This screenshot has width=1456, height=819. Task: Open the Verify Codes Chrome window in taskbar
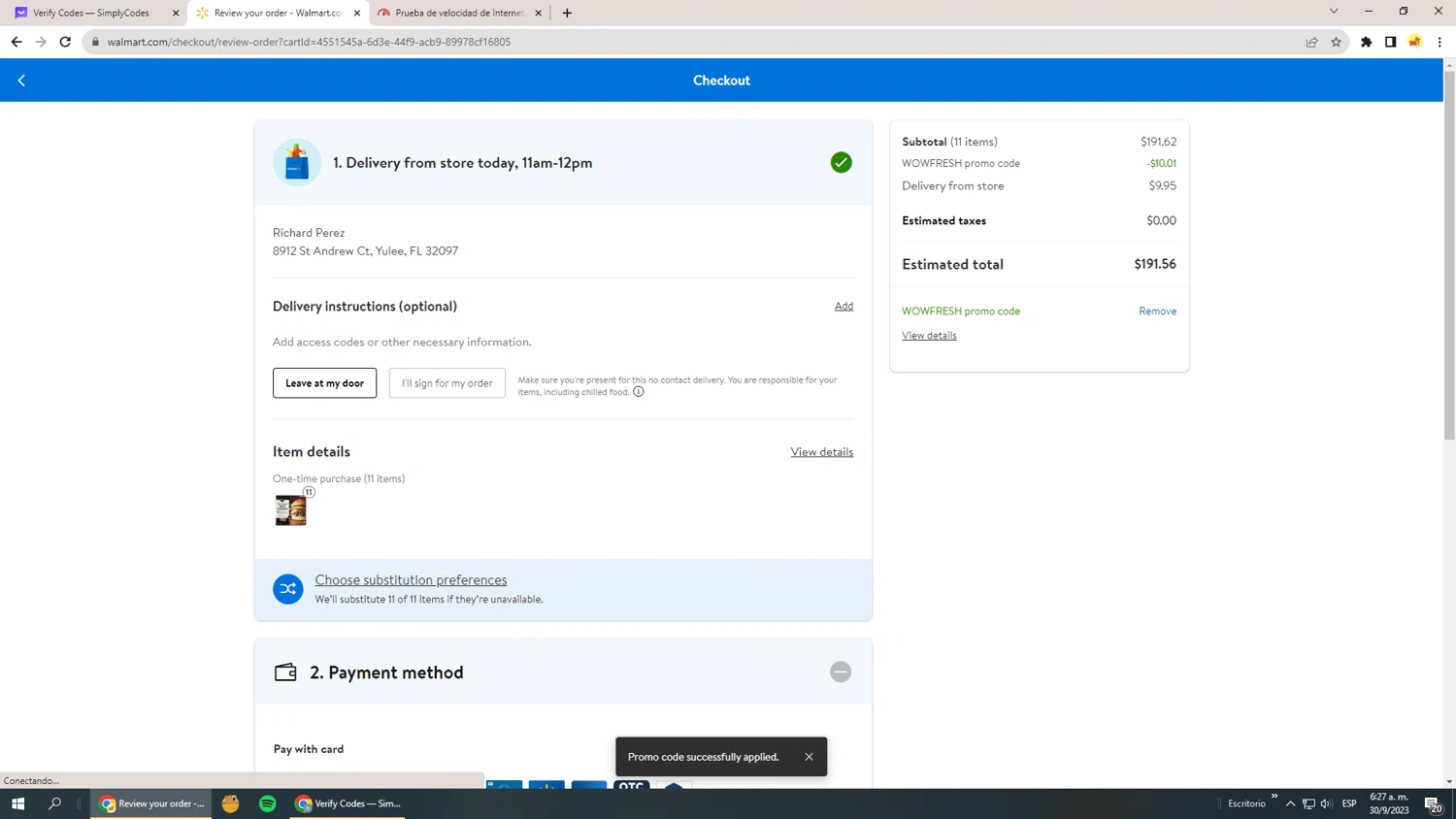pyautogui.click(x=347, y=803)
